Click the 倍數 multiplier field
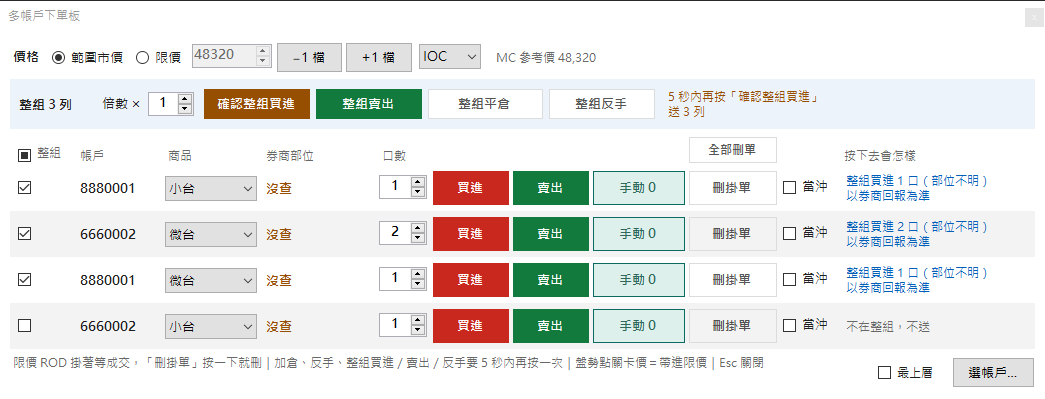The width and height of the screenshot is (1045, 399). [x=163, y=103]
